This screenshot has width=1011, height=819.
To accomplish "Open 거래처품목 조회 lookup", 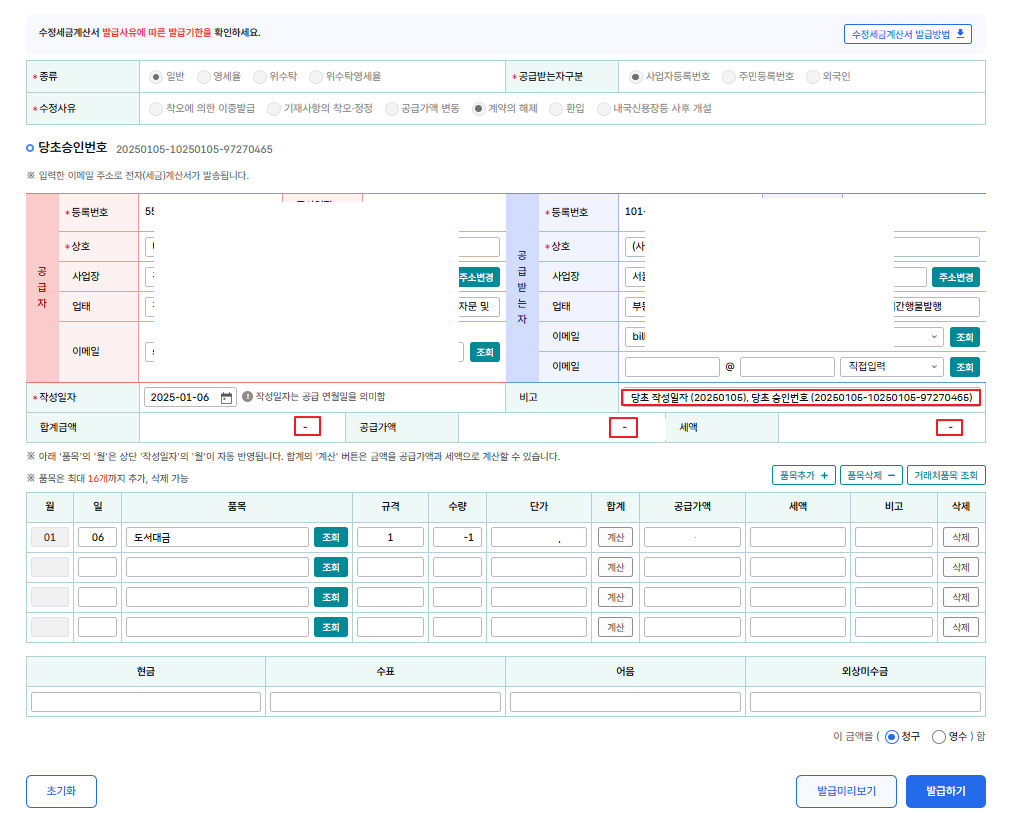I will [946, 475].
